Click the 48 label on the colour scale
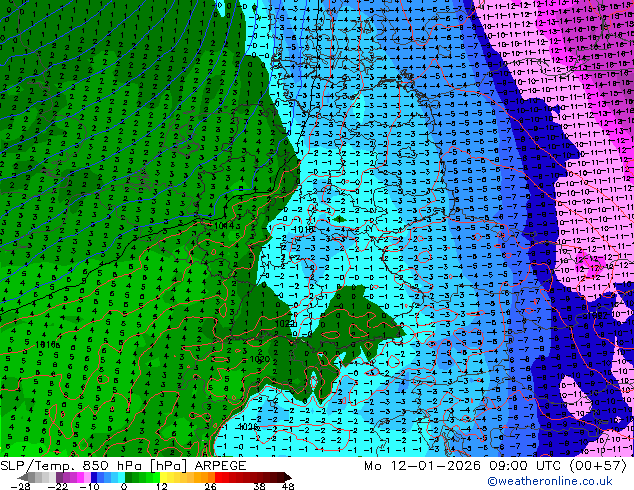This screenshot has height=490, width=634. click(288, 486)
